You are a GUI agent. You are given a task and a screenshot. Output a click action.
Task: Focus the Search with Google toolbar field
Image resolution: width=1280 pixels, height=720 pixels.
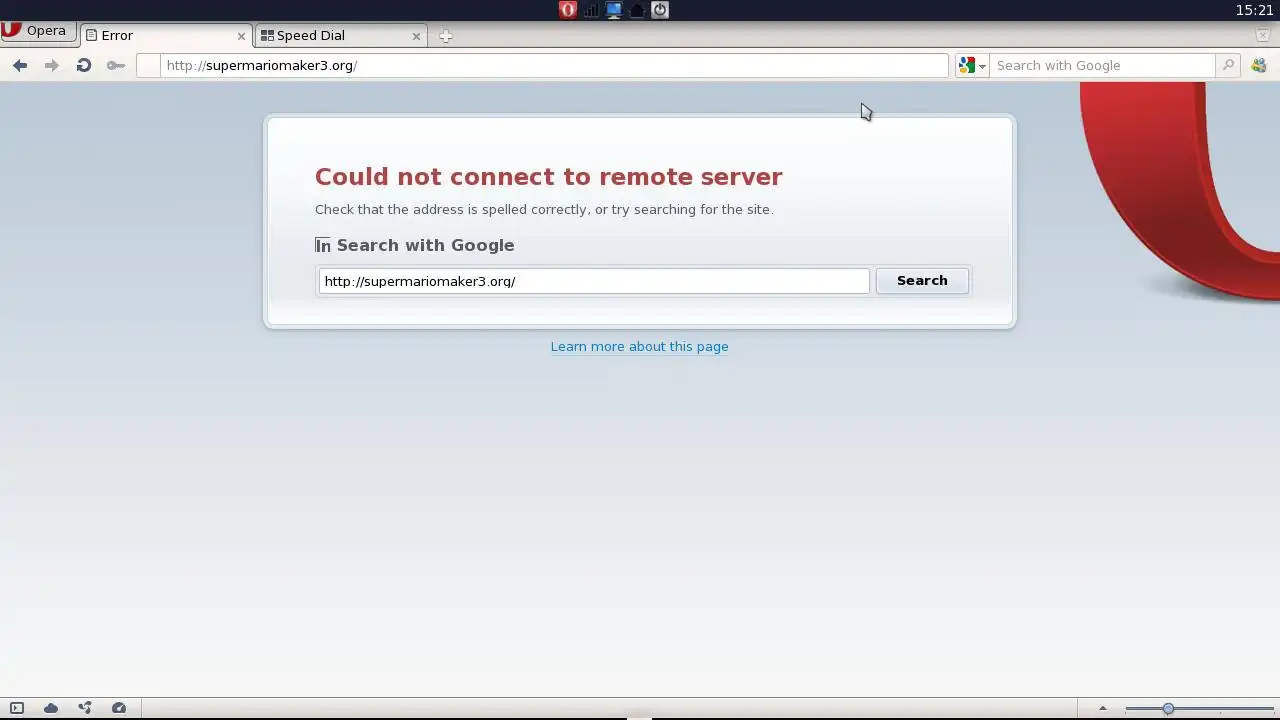click(x=1102, y=65)
